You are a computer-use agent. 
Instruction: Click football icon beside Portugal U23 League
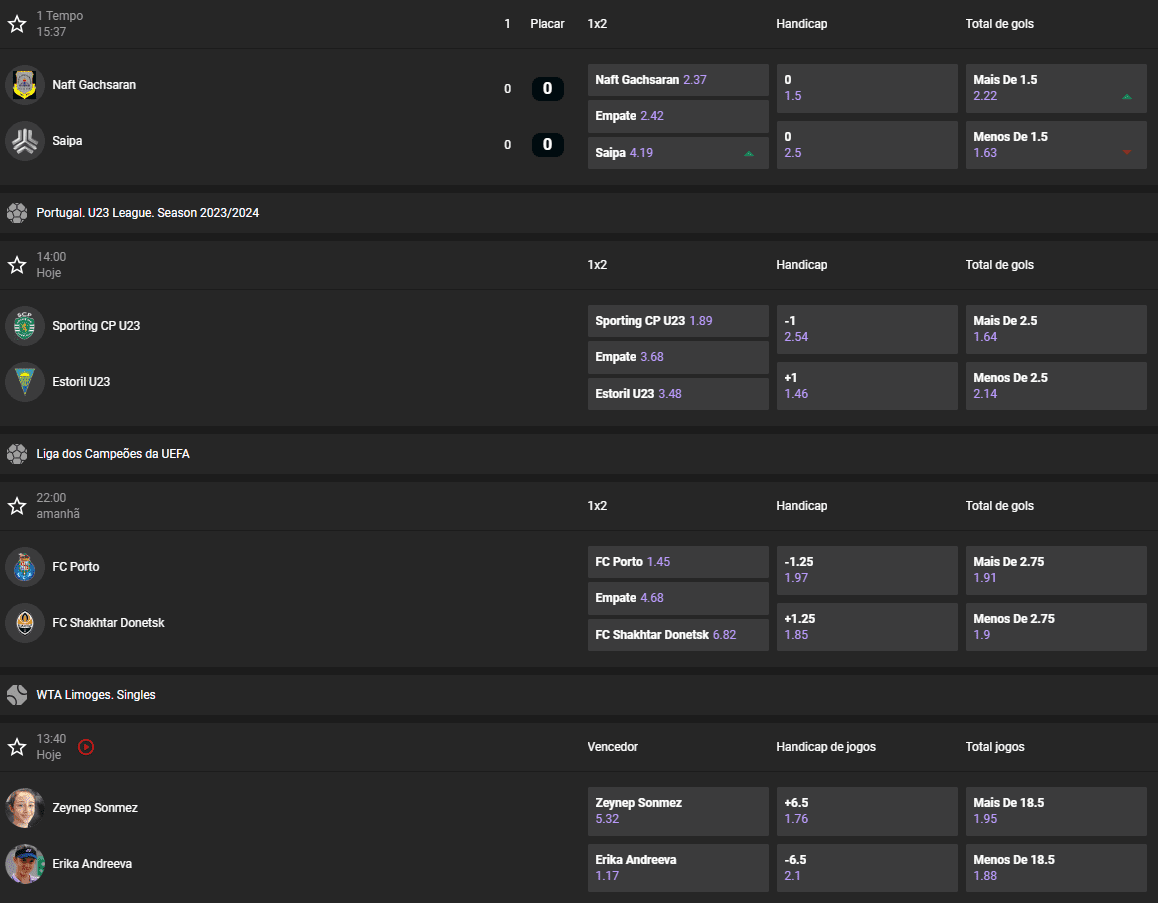17,213
